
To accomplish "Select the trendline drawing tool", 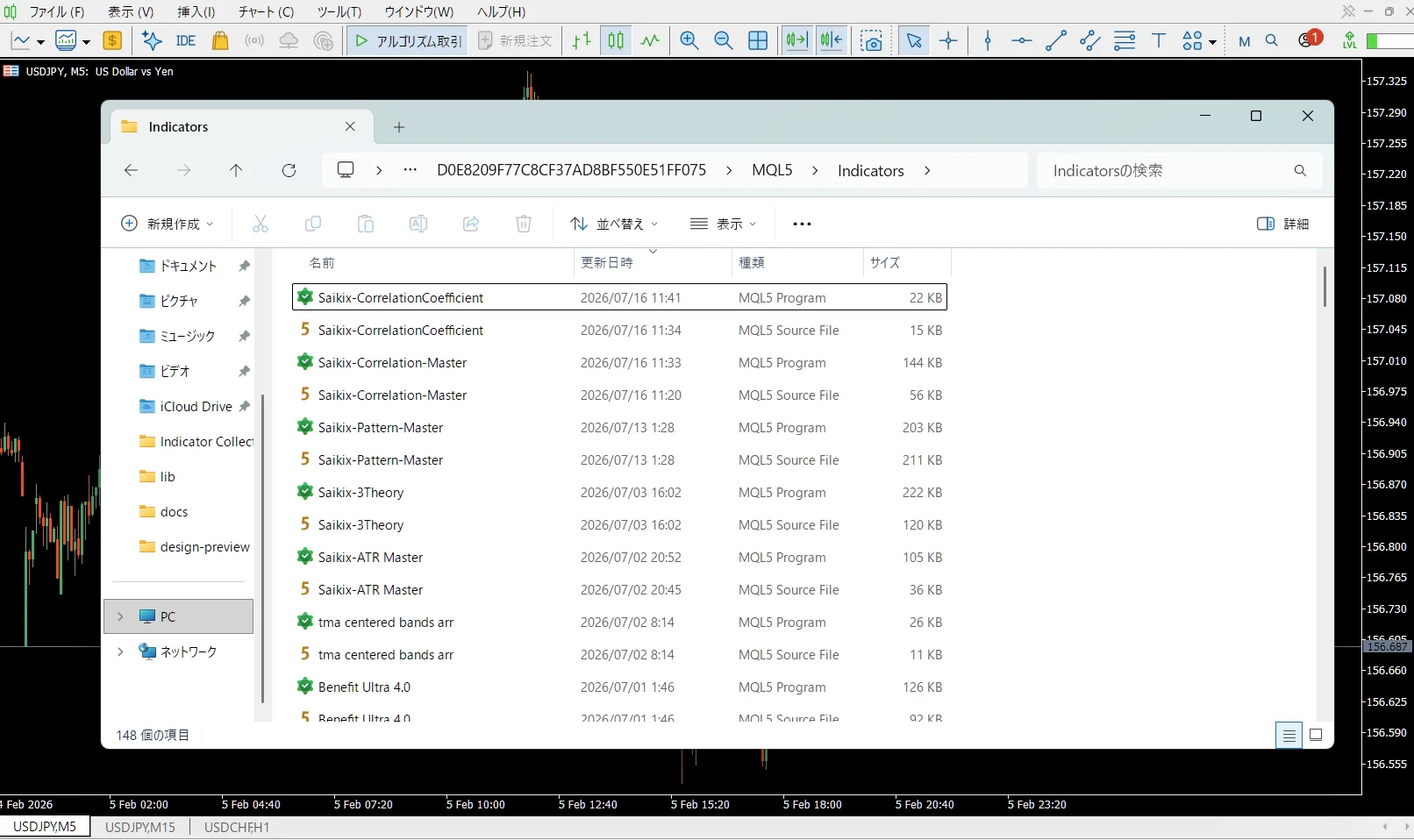I will point(1056,40).
